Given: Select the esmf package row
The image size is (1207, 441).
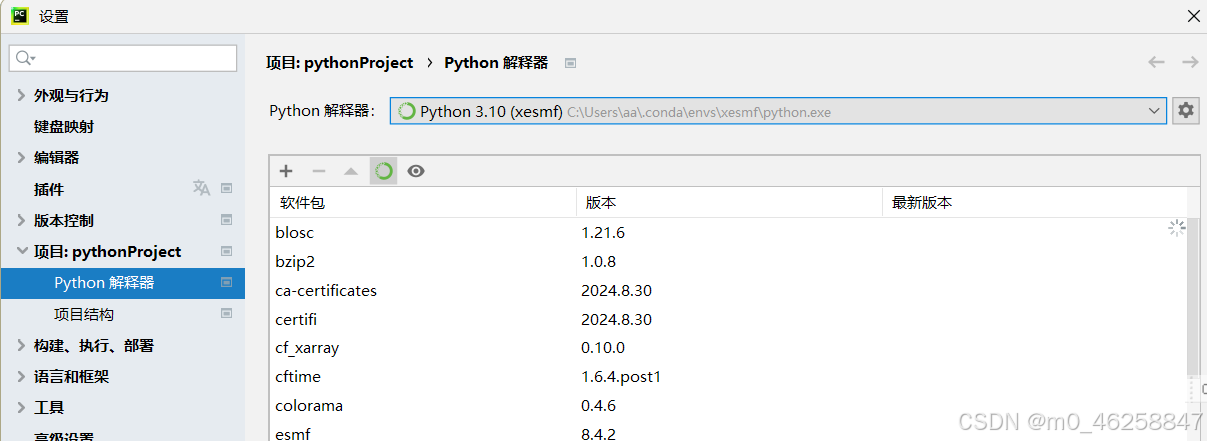Looking at the screenshot, I should 728,432.
